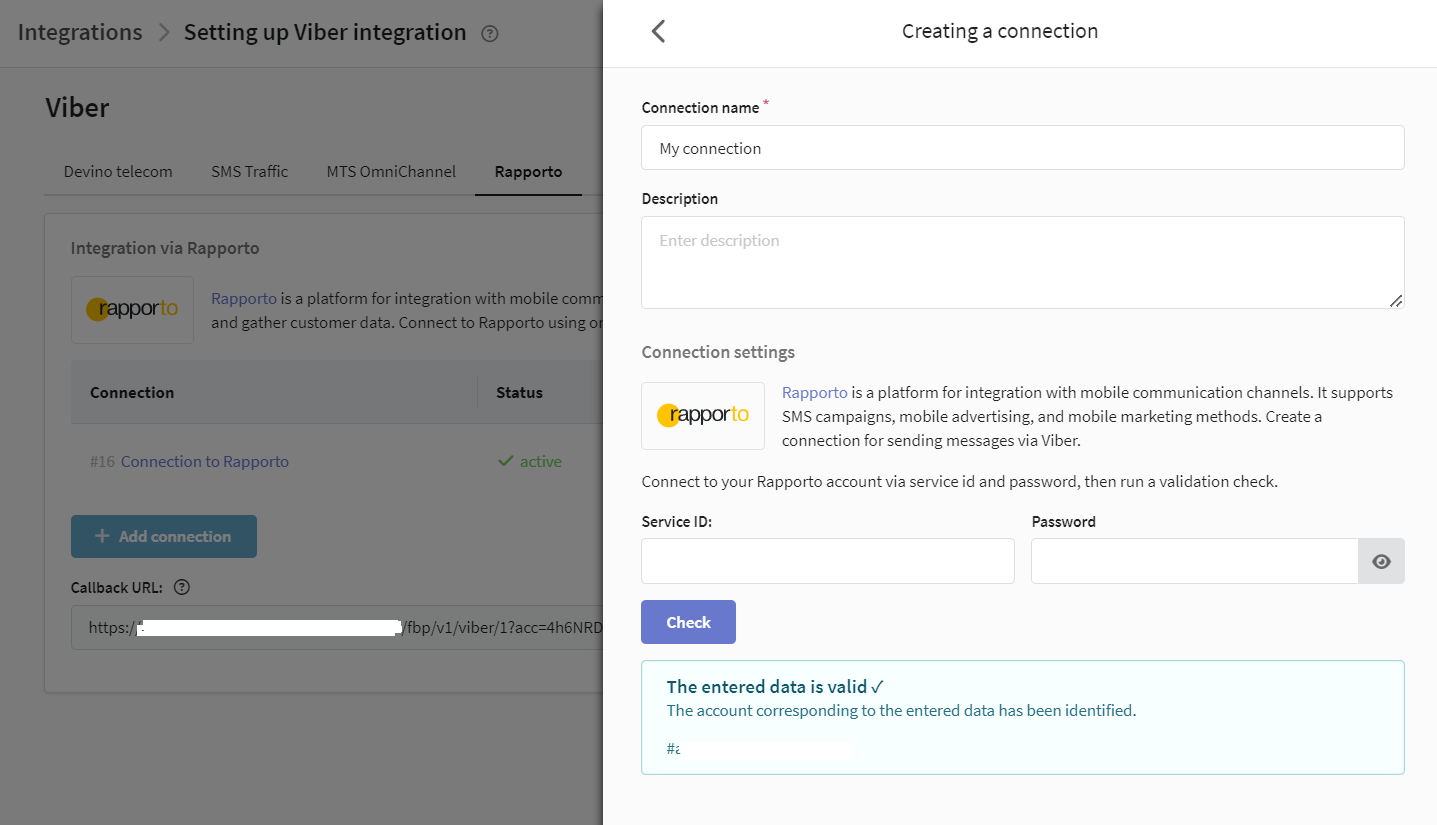The width and height of the screenshot is (1437, 825).
Task: Click 'Setting up Viber integration' breadcrumb title
Action: coord(325,32)
